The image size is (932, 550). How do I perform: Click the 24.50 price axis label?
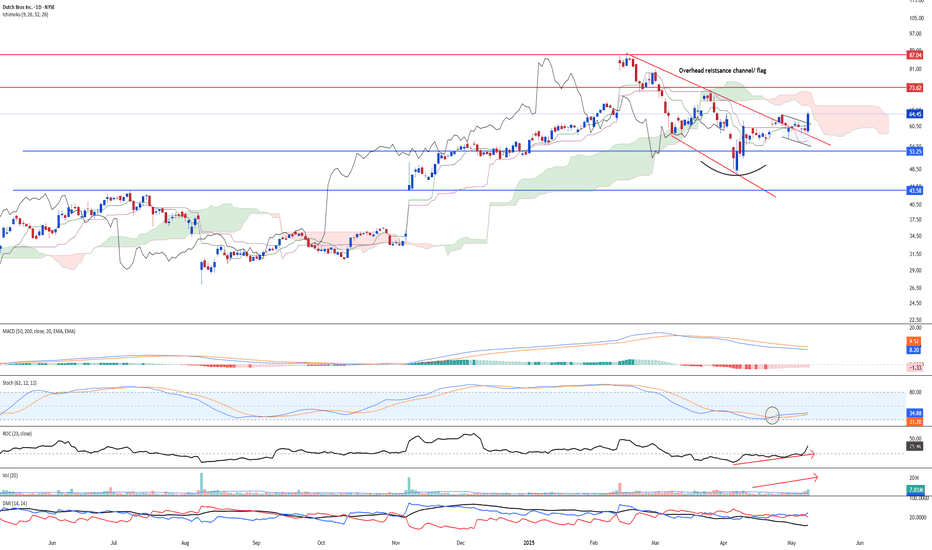(916, 303)
